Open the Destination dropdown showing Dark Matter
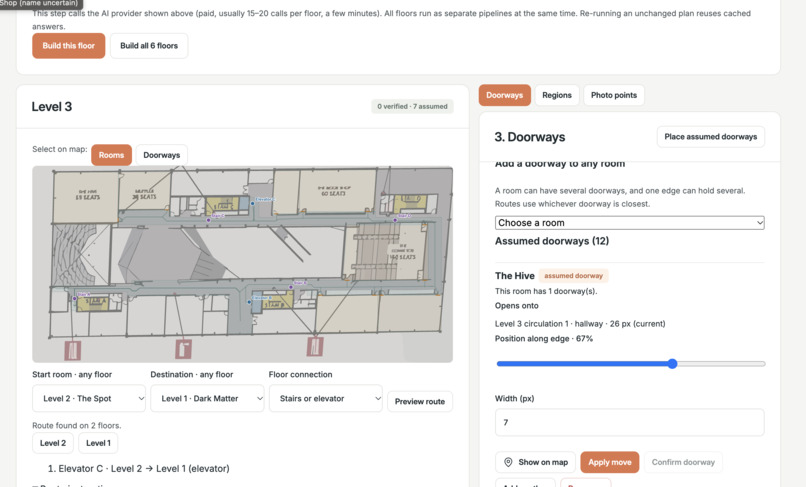This screenshot has width=806, height=487. pos(207,399)
